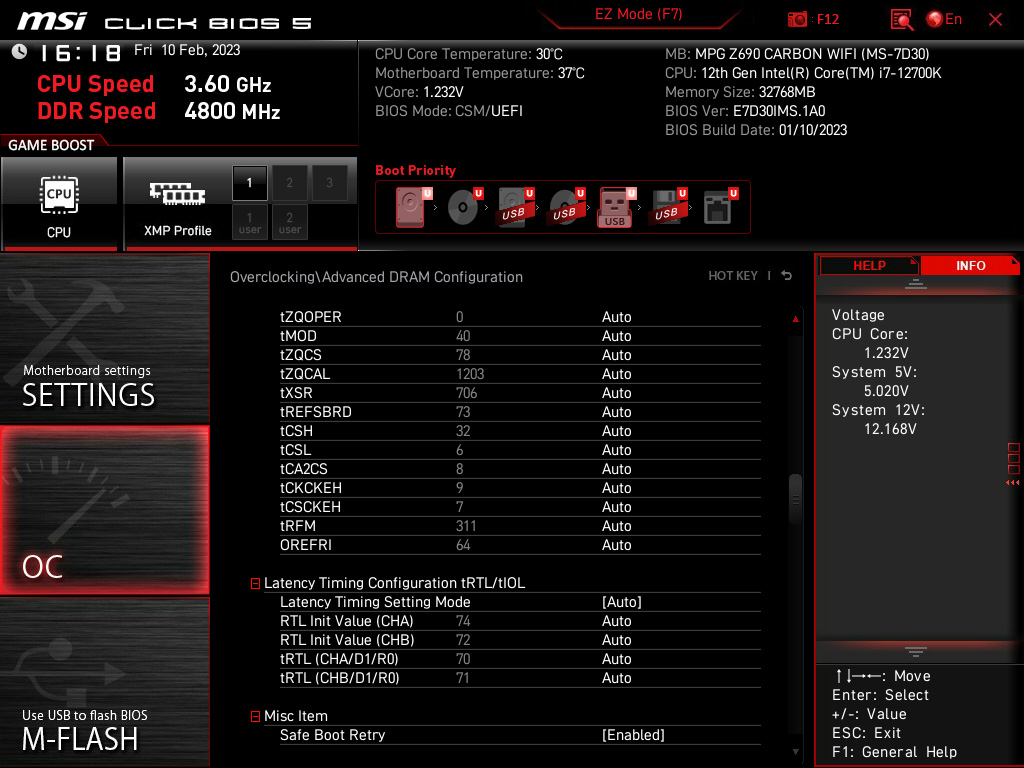Edit tRTL (CHA/D1/R0) Auto field
Image resolution: width=1024 pixels, height=768 pixels.
616,659
